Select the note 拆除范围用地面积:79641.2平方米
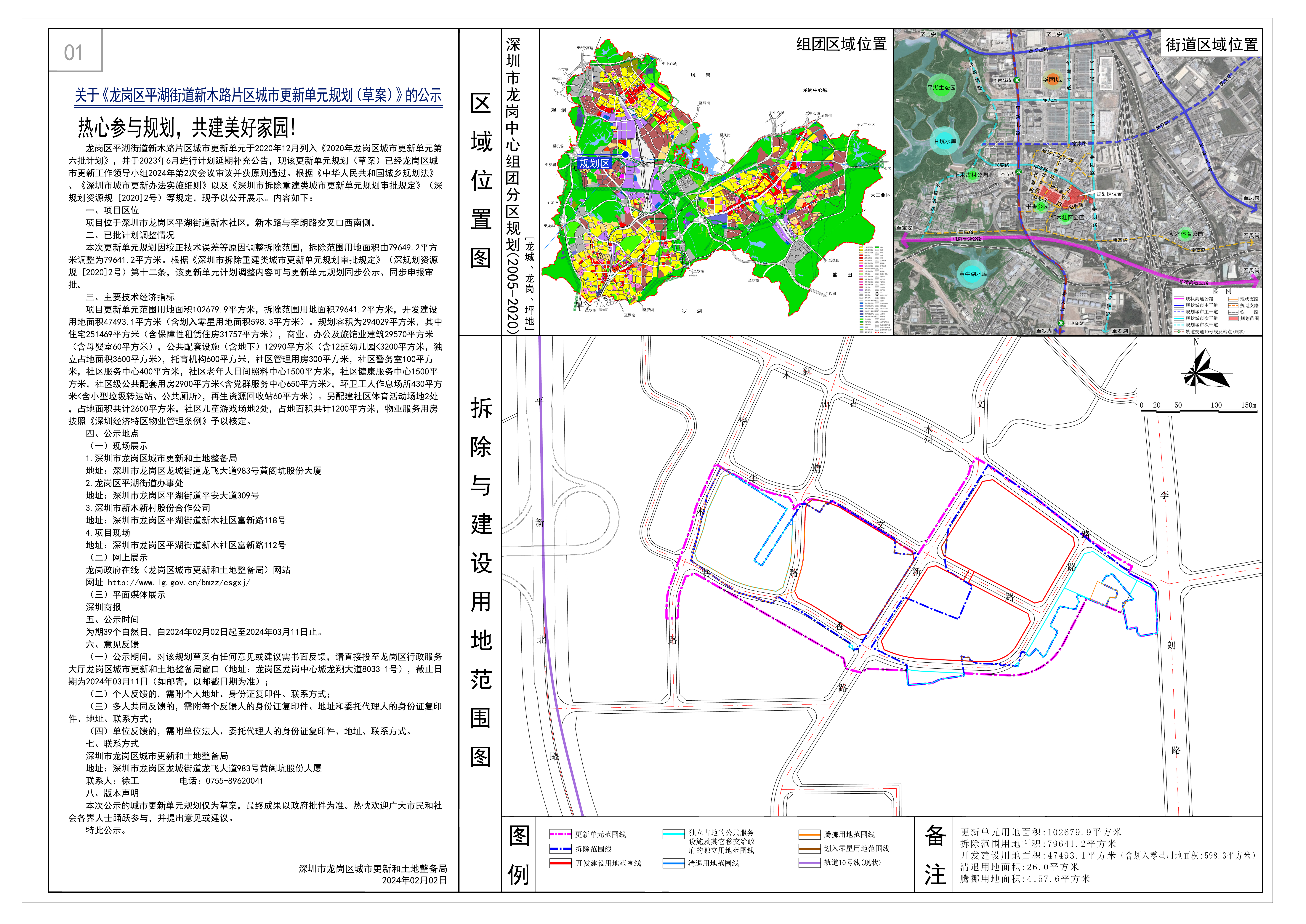 (1038, 844)
